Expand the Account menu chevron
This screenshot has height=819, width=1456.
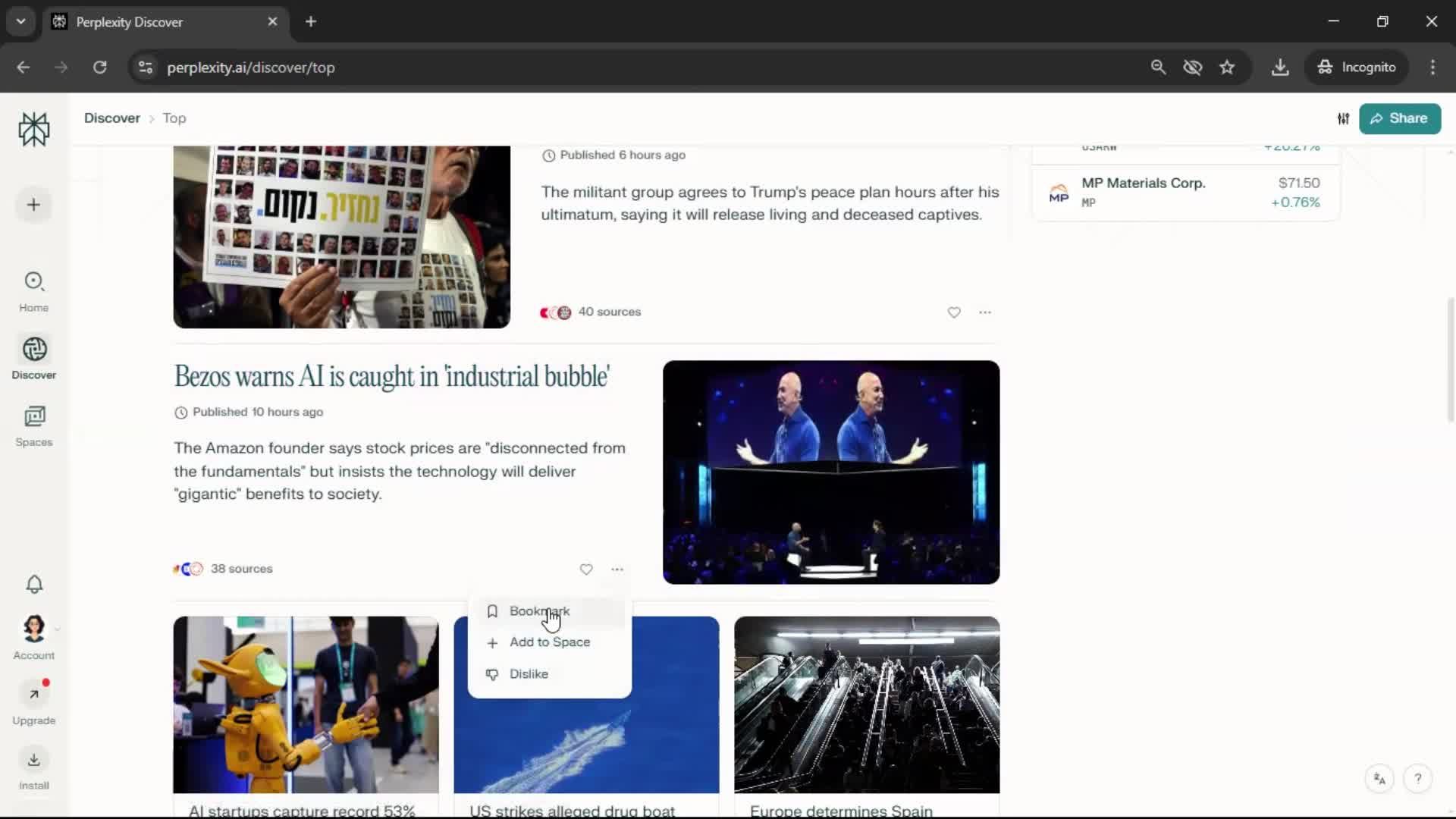[x=58, y=629]
